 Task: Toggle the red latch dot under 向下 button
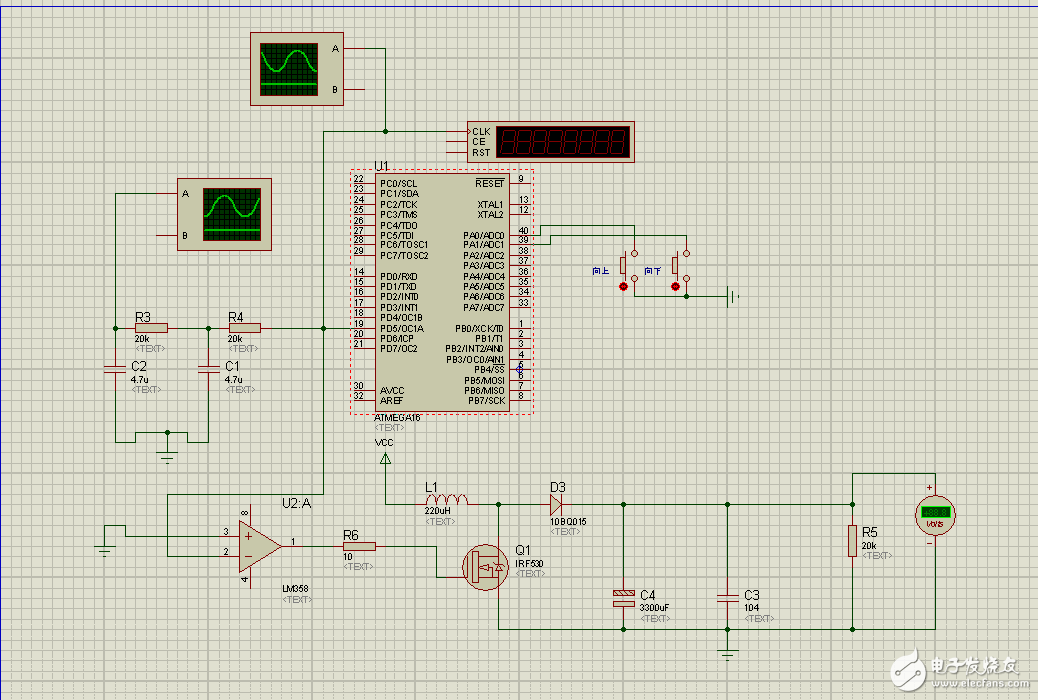(675, 287)
